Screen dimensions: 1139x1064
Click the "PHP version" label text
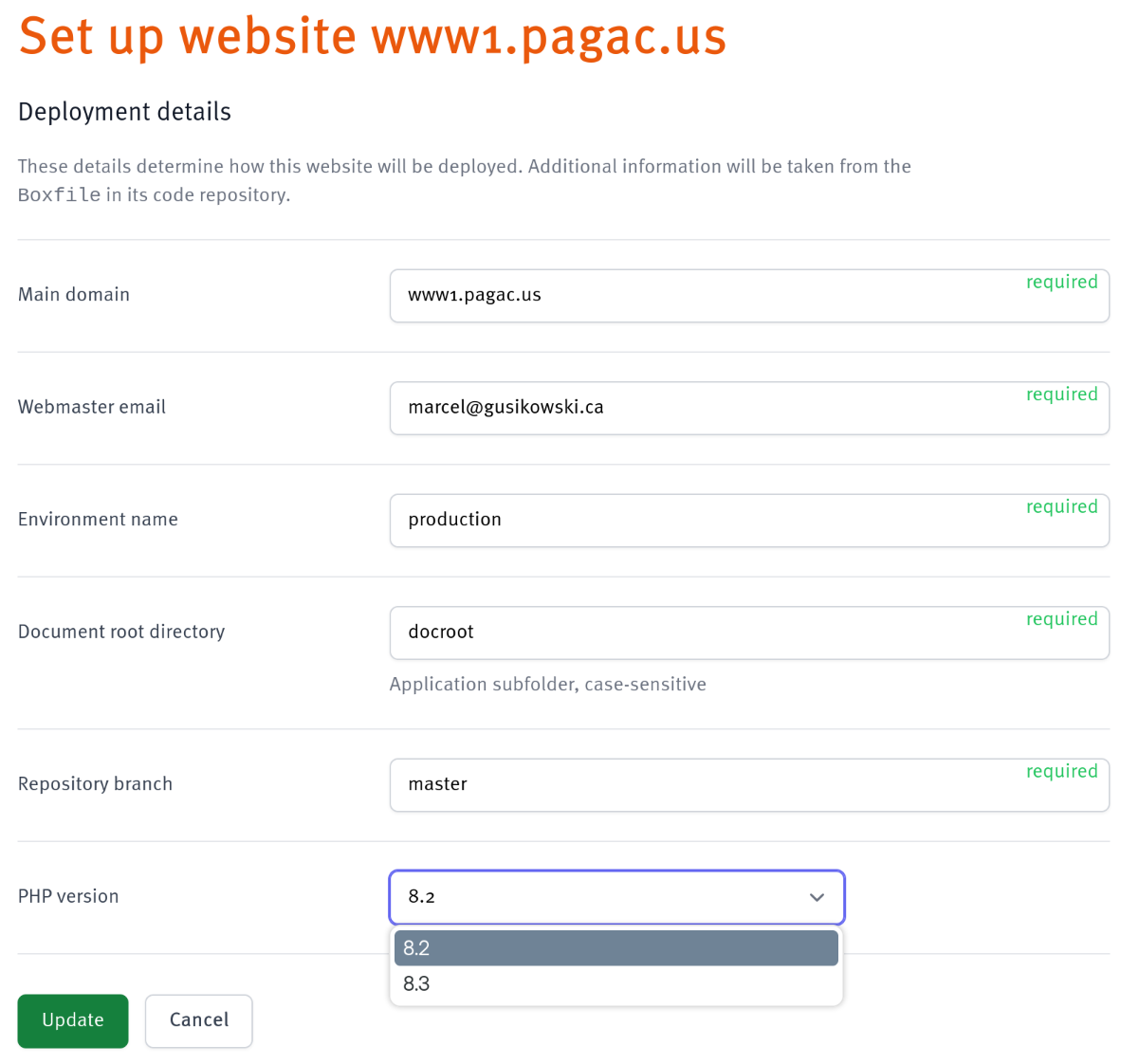click(x=68, y=896)
